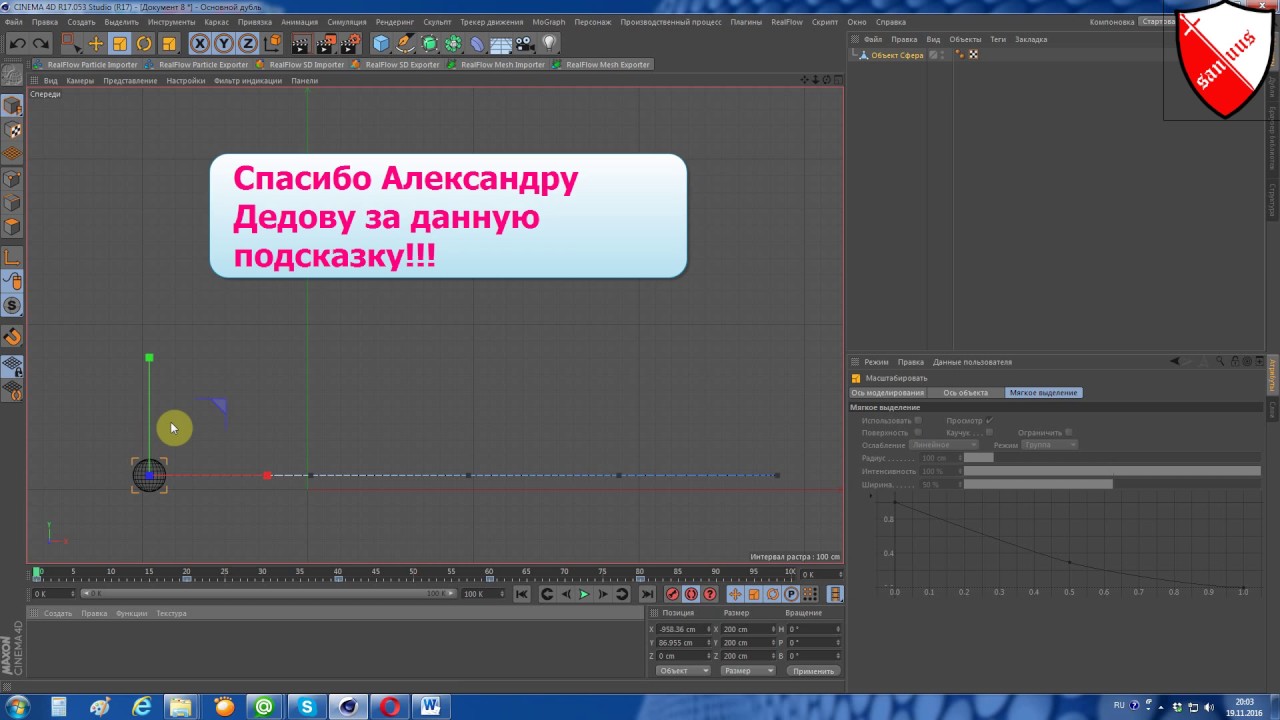Open the Режим Группа dropdown

[x=1049, y=445]
